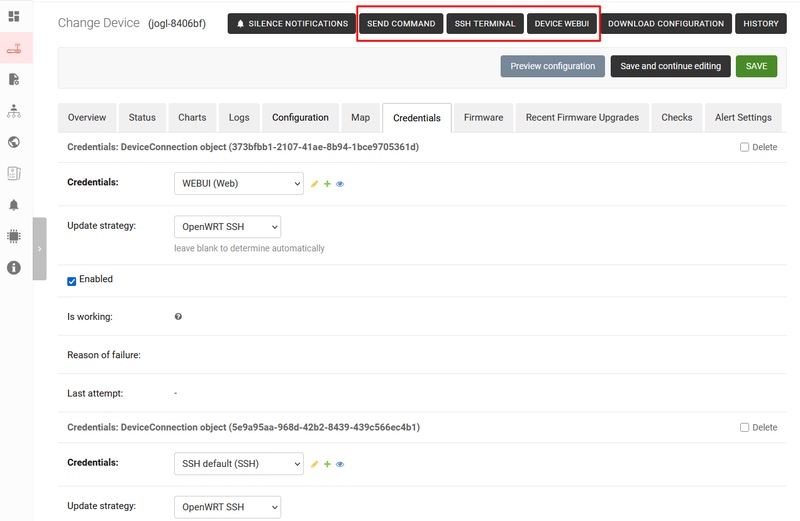Open the SSH default (SSH) credentials dropdown

pyautogui.click(x=238, y=463)
